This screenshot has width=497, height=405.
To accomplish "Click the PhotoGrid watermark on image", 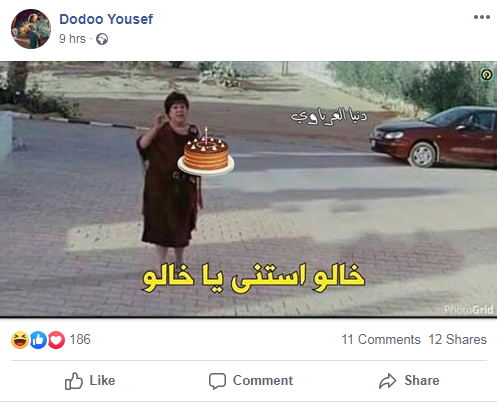I will click(468, 310).
